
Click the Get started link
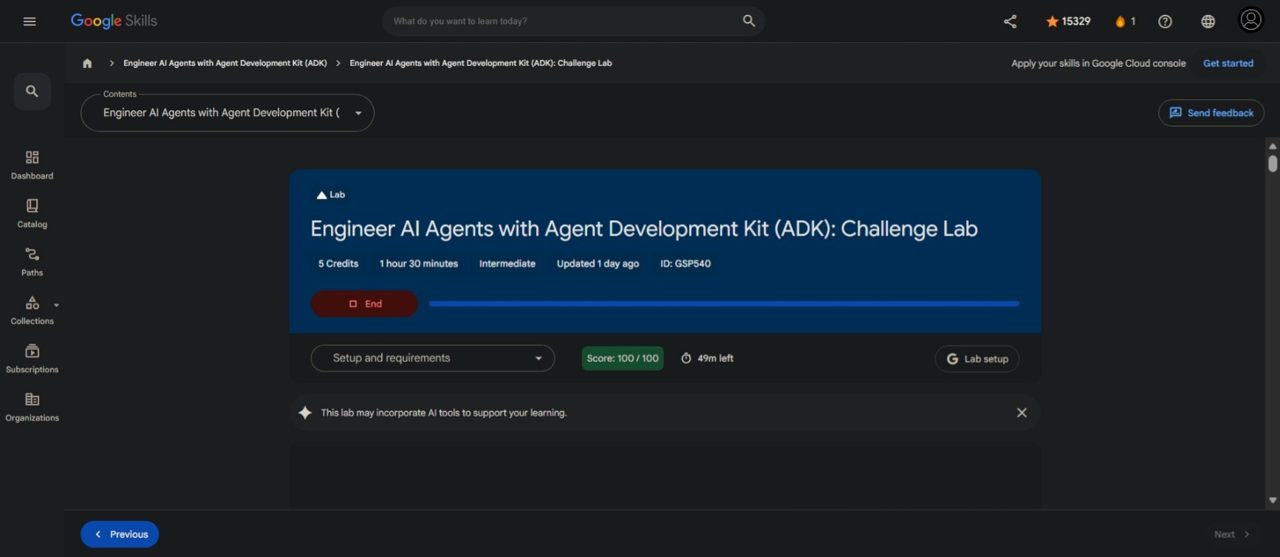click(1228, 63)
